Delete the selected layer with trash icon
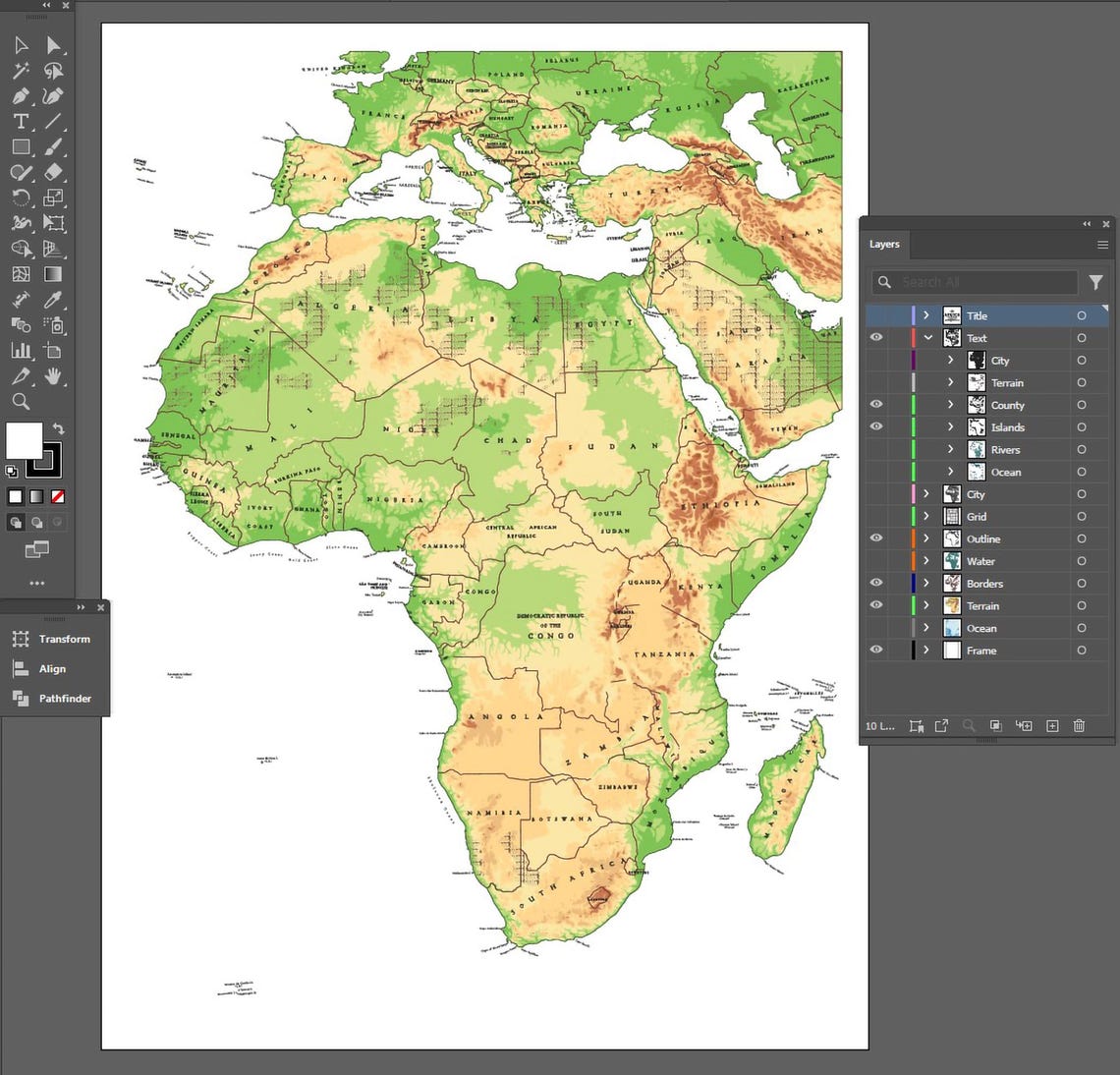 [x=1079, y=726]
